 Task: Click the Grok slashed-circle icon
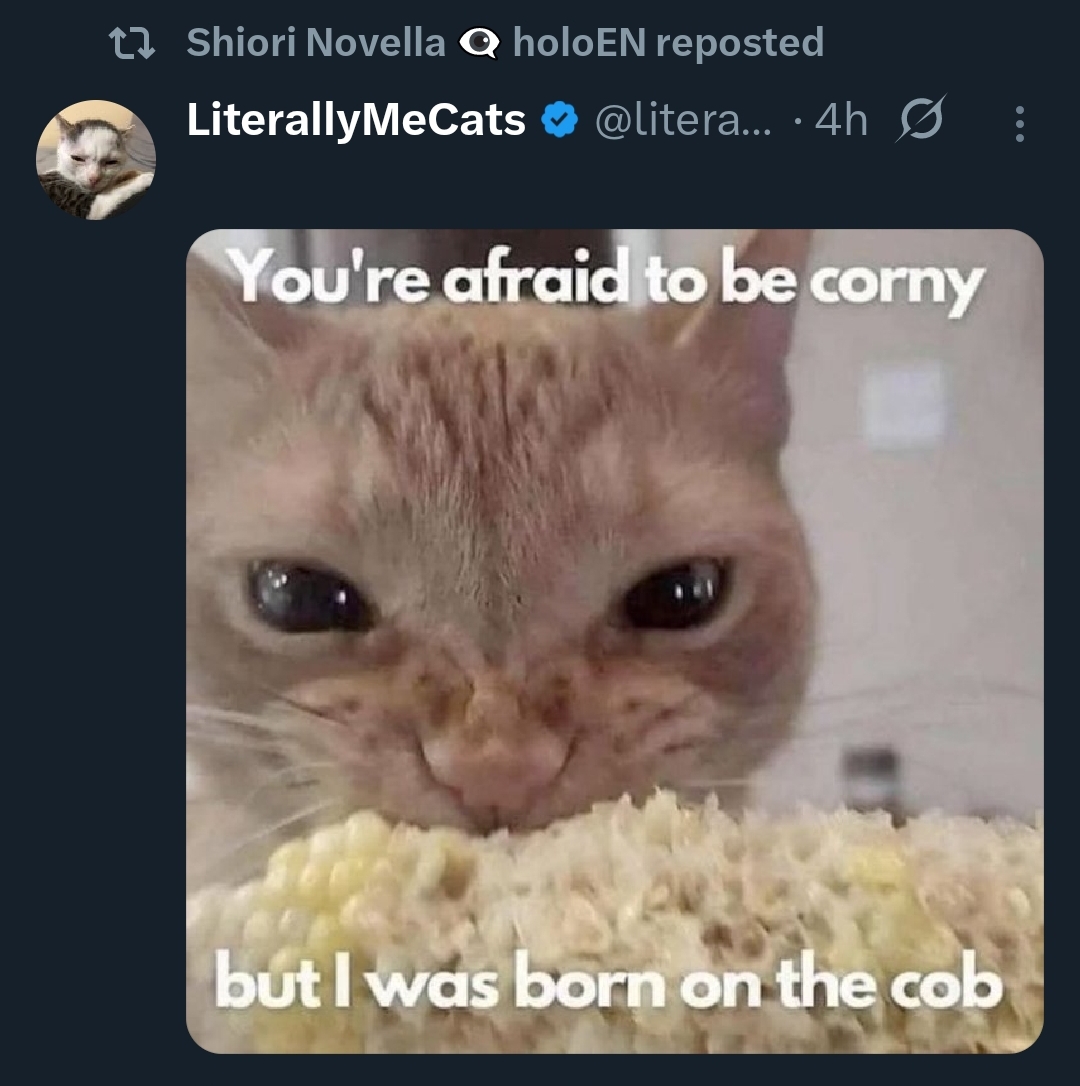tap(921, 119)
